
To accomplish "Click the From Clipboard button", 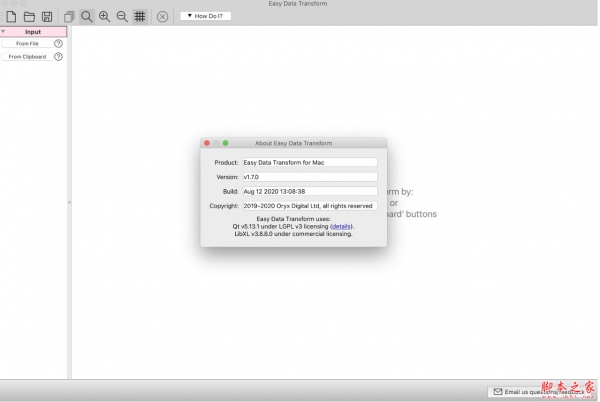I will [27, 57].
